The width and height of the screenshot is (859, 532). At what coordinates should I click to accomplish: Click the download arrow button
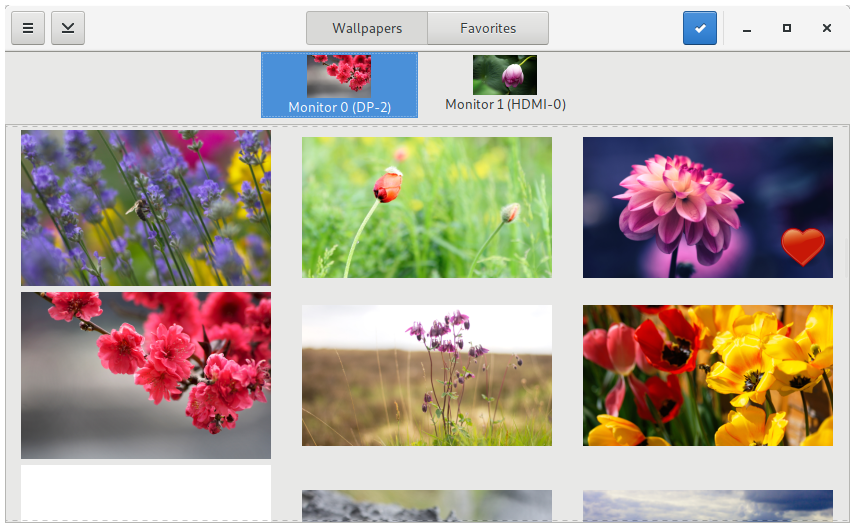tap(68, 28)
